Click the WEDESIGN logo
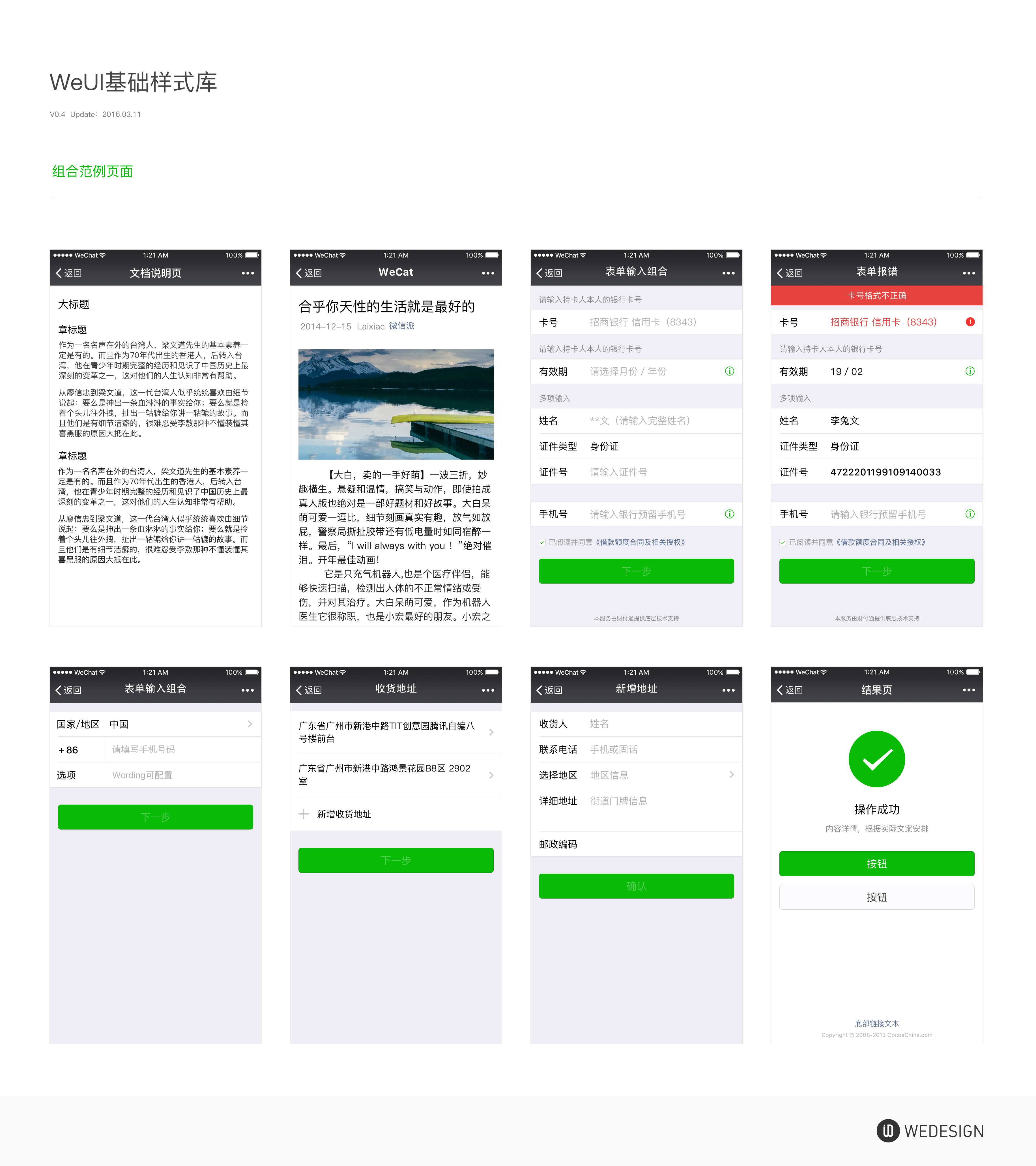The height and width of the screenshot is (1166, 1036). (930, 1131)
